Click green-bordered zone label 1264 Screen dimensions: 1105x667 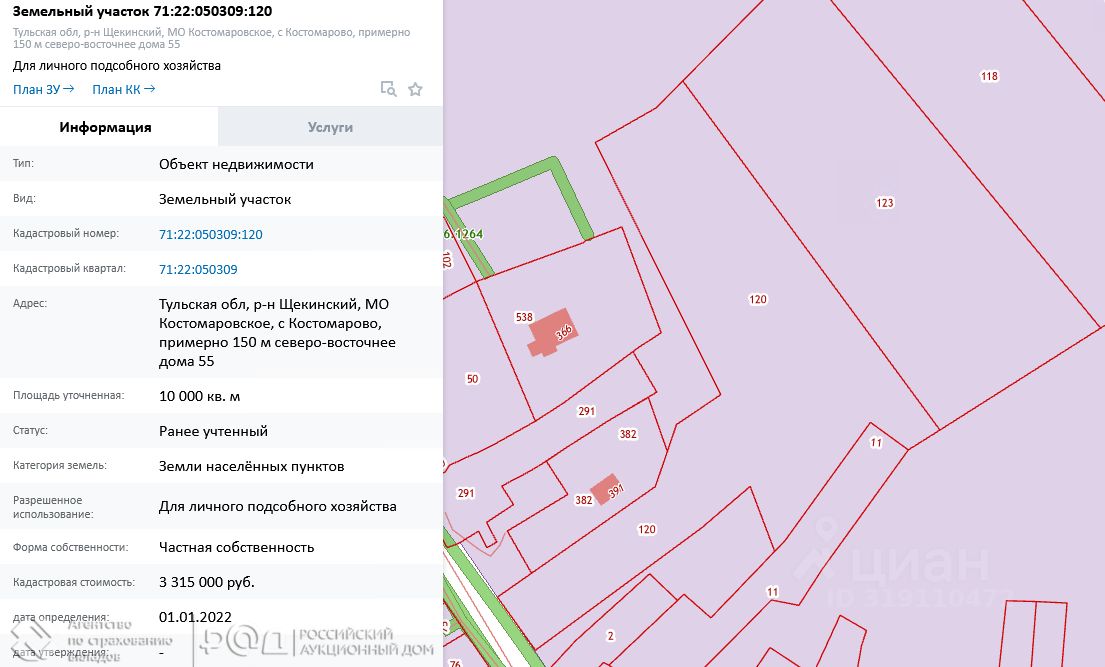point(469,233)
